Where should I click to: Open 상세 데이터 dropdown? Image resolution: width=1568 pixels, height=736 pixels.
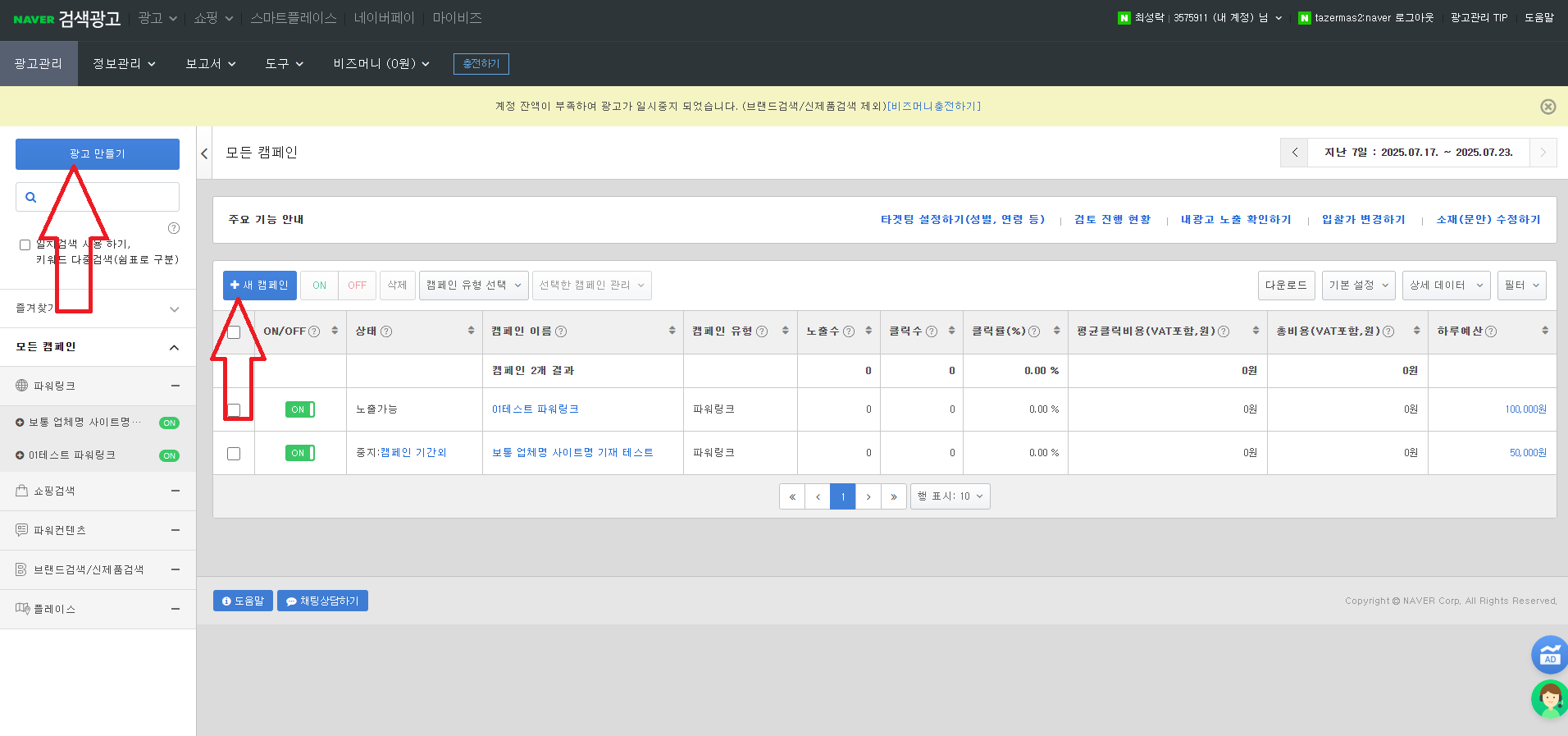[1446, 286]
